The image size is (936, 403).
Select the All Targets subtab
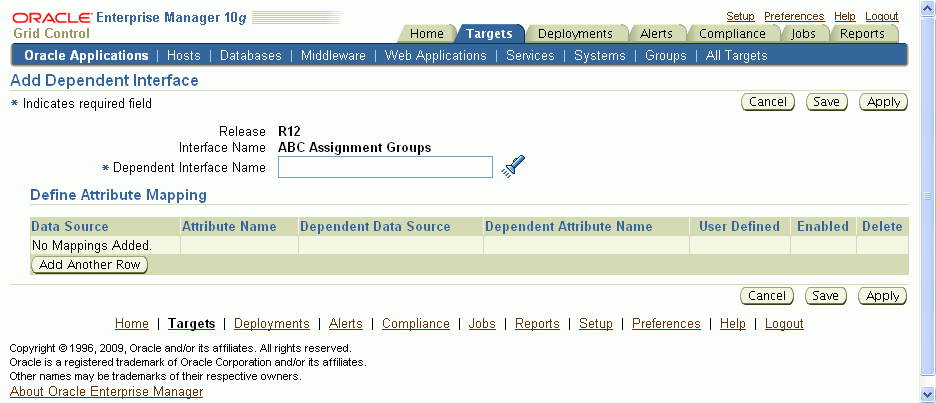(737, 56)
